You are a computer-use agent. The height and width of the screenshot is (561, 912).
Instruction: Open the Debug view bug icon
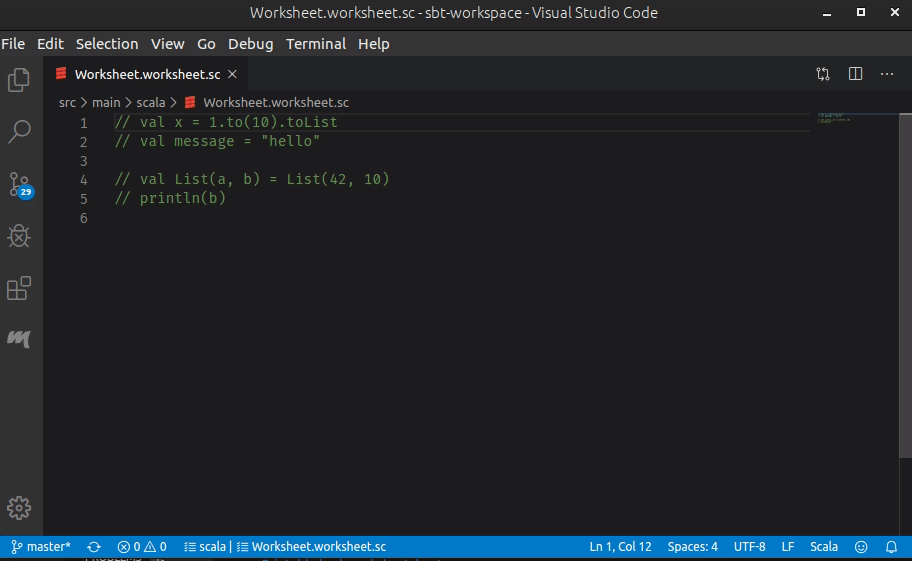coord(19,236)
